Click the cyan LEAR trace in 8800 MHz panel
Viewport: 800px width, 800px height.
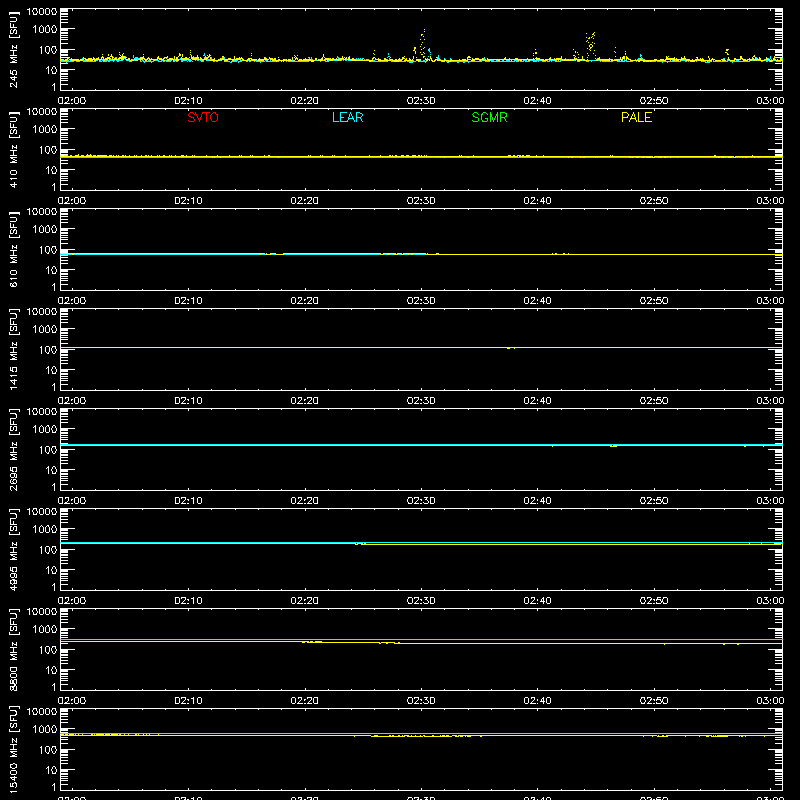421,639
